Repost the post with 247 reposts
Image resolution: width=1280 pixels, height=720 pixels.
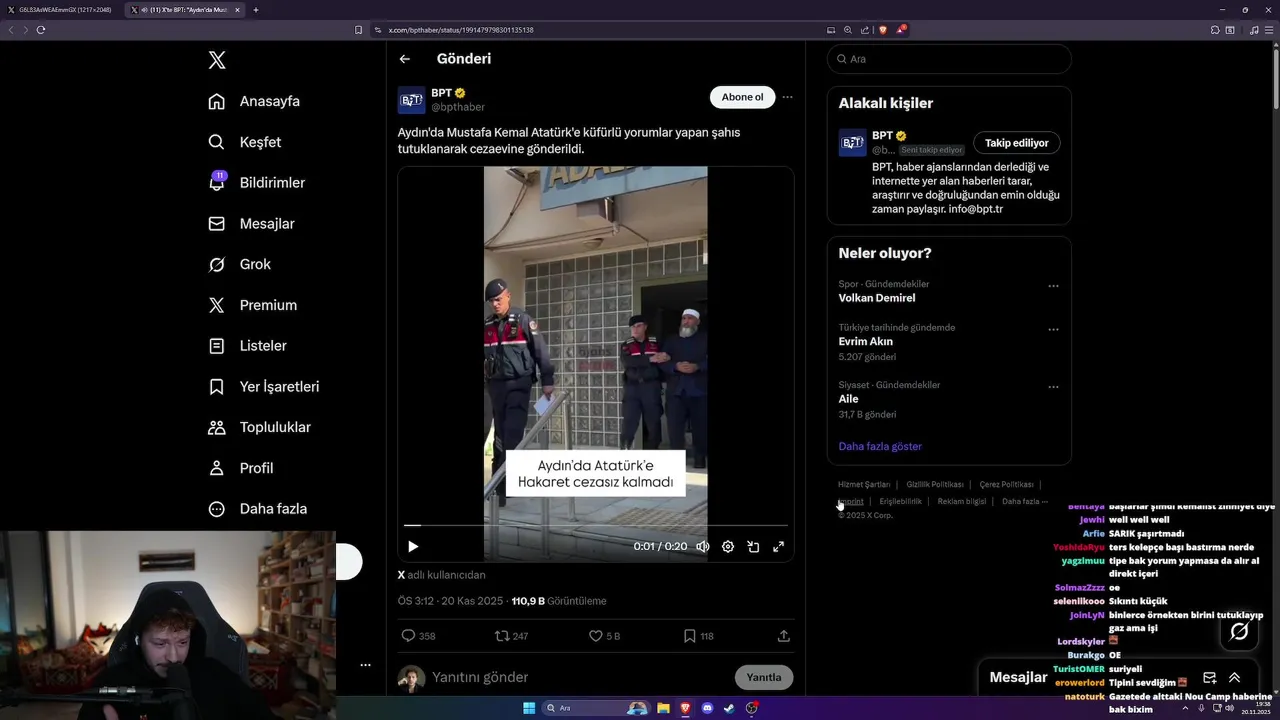(x=511, y=636)
